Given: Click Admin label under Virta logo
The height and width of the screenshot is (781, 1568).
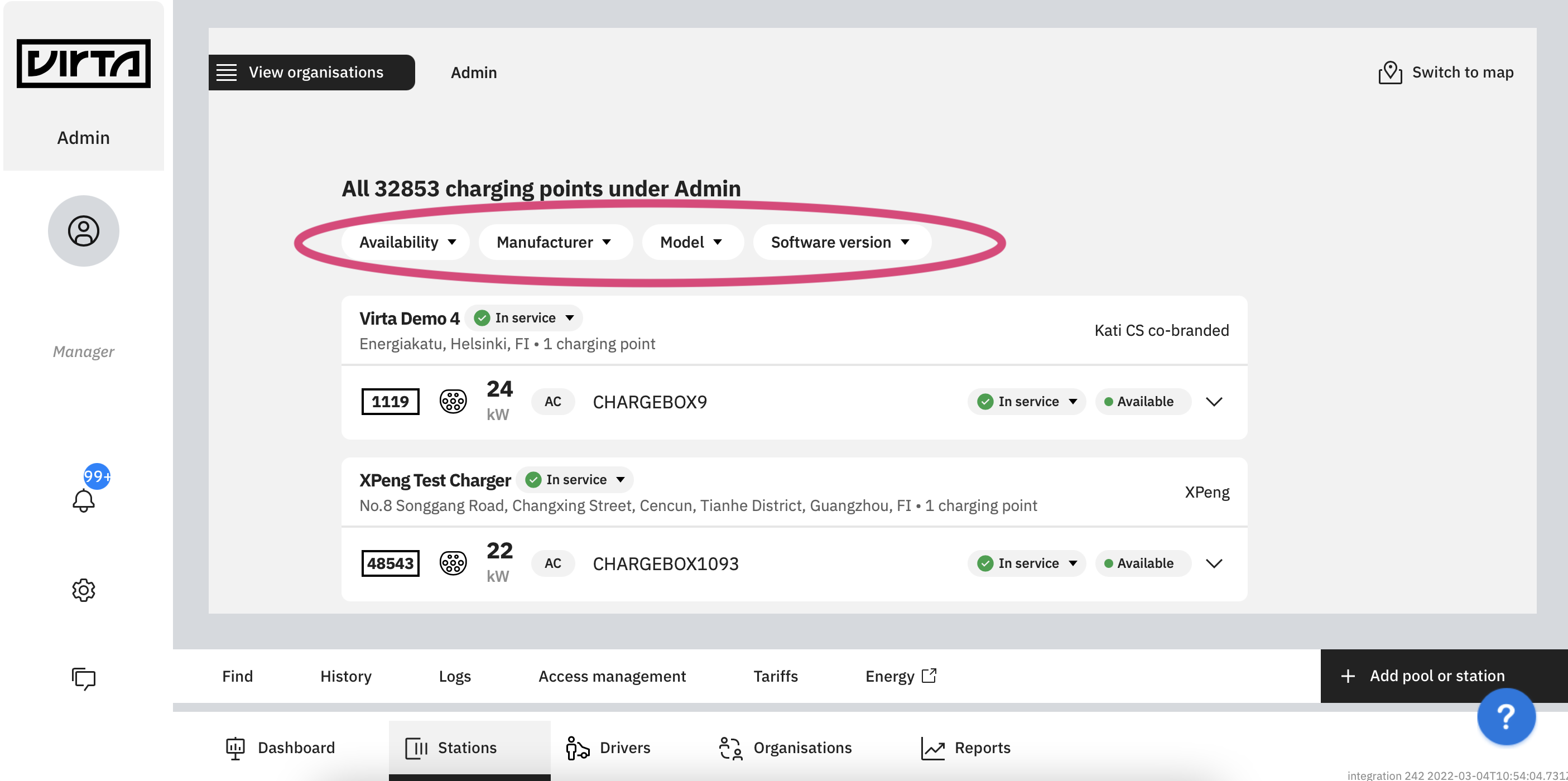Looking at the screenshot, I should pos(83,138).
